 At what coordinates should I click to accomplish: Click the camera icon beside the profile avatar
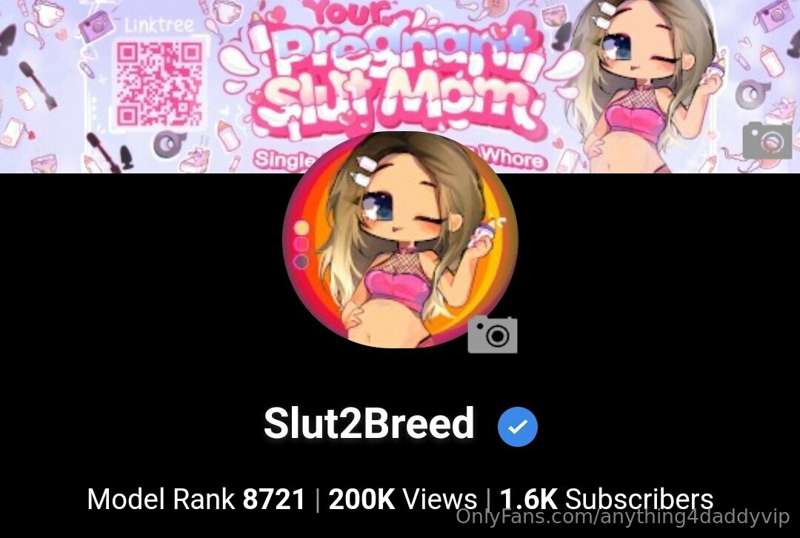(x=492, y=334)
